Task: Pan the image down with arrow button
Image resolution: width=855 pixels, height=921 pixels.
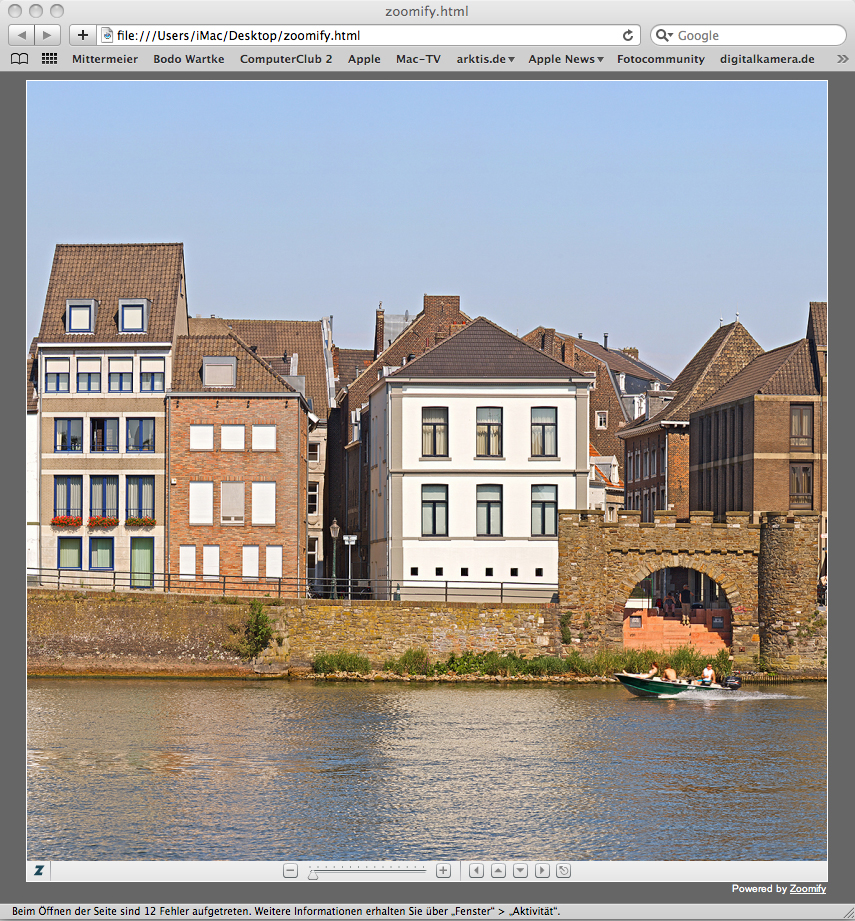Action: [x=520, y=871]
